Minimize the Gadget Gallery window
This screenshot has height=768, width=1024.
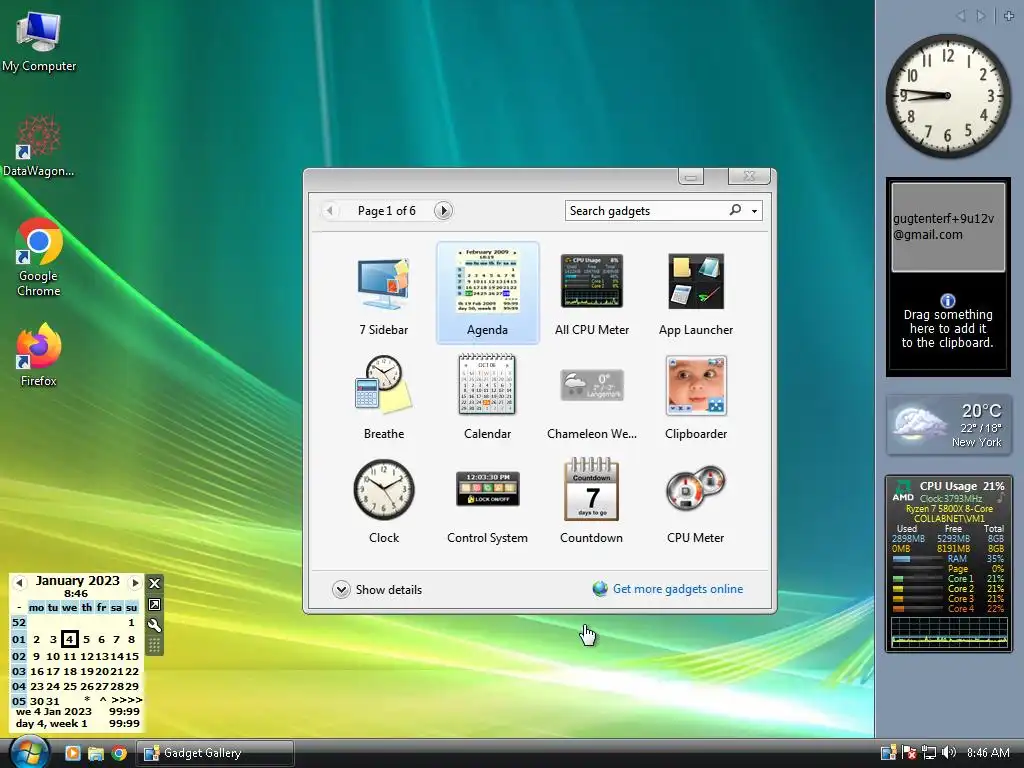click(691, 176)
